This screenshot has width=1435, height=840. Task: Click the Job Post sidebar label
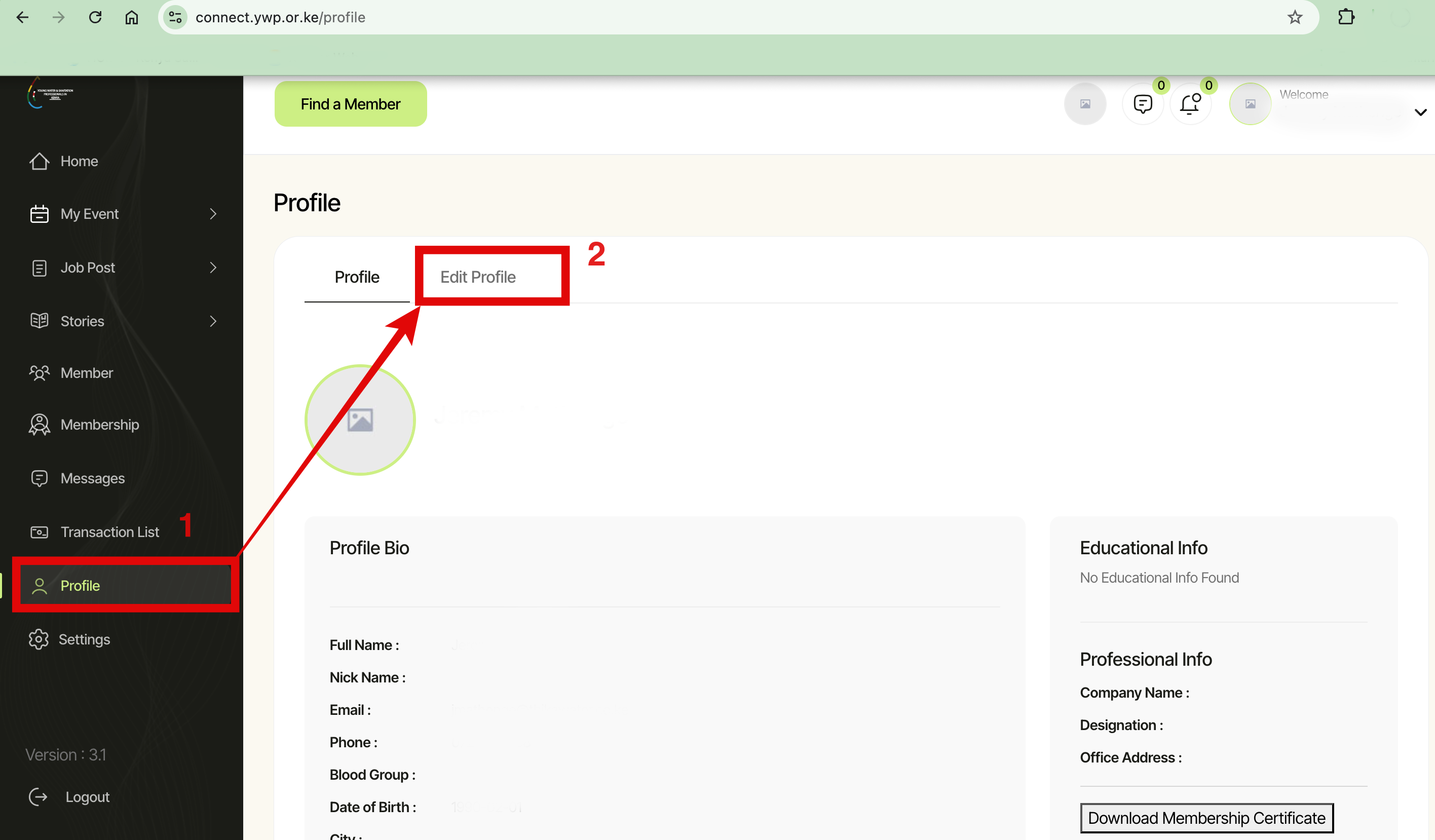(88, 268)
